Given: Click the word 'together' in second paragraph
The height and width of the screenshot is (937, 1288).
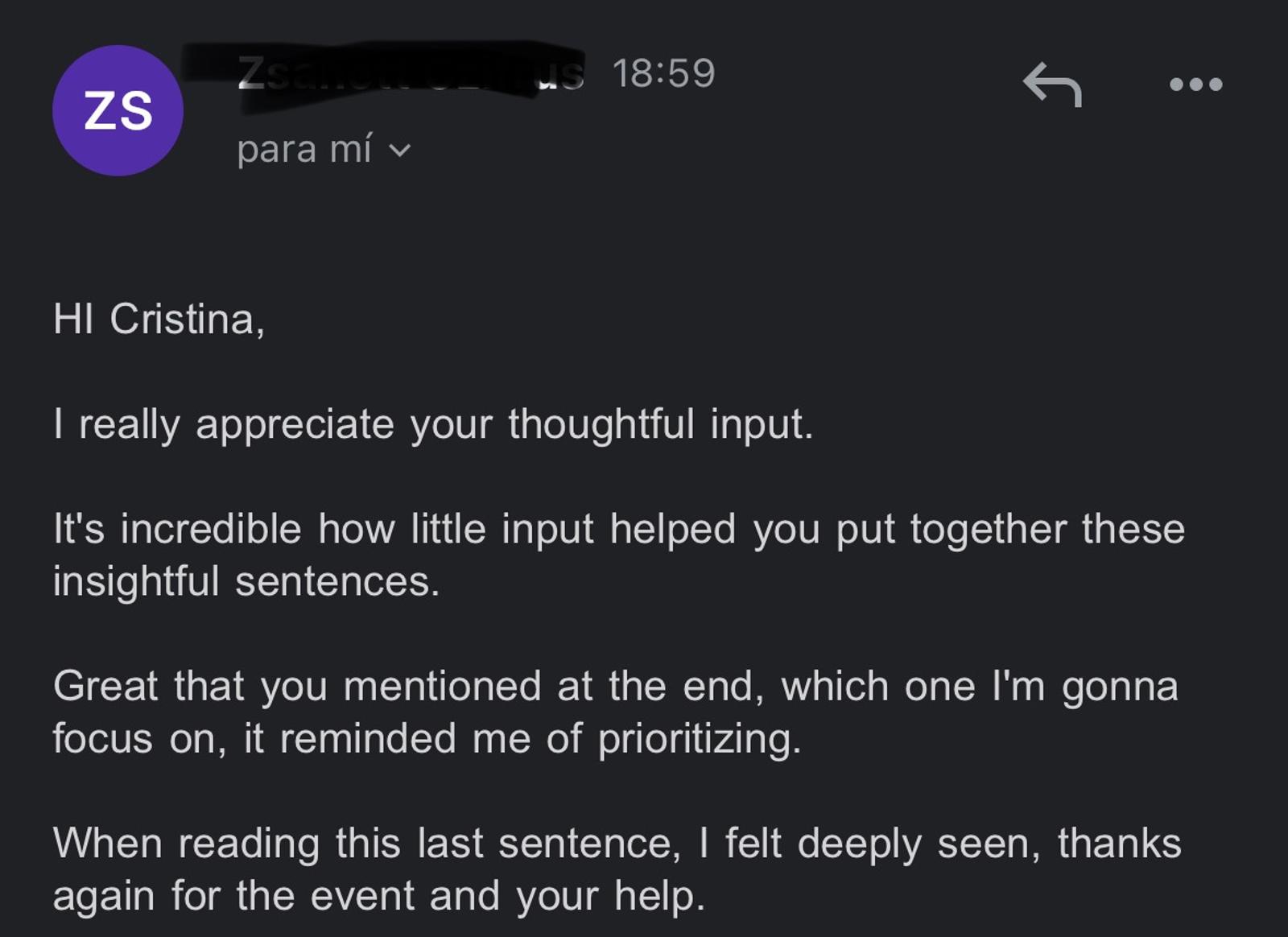Looking at the screenshot, I should 989,530.
